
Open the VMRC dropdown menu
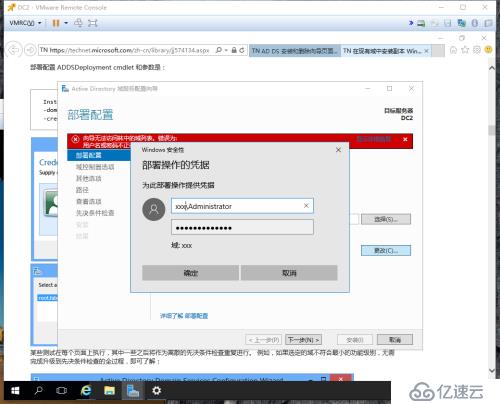[x=25, y=23]
